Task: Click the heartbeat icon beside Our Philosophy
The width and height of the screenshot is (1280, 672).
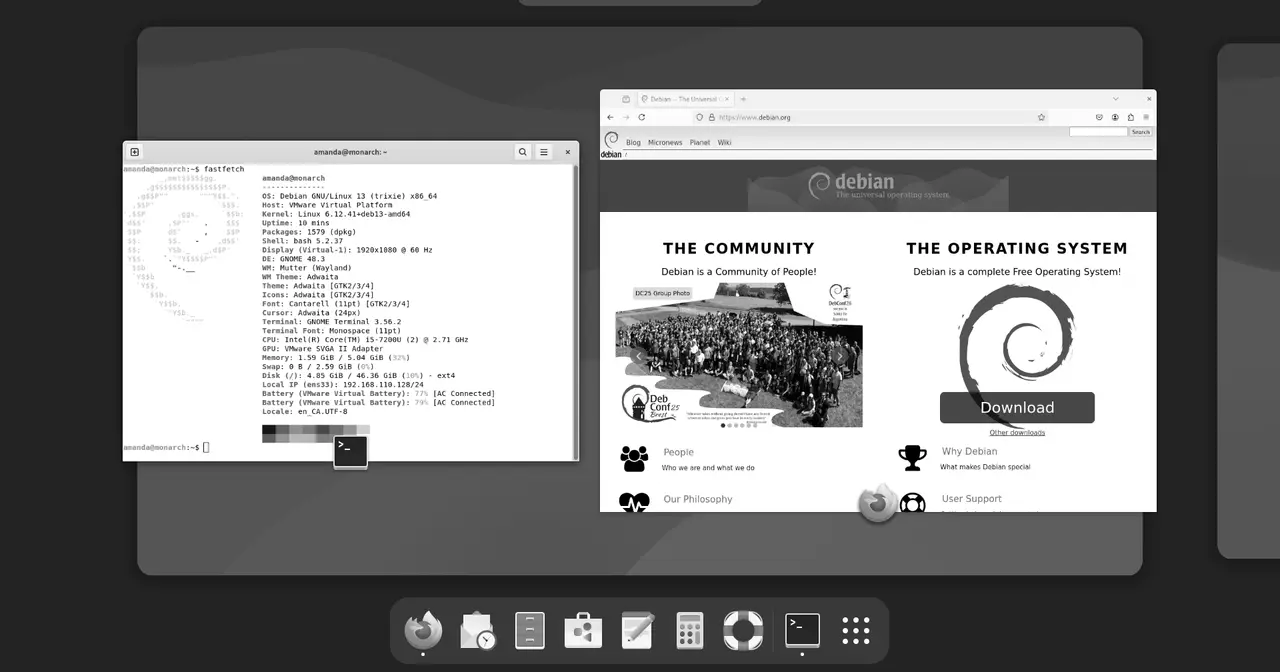Action: (x=634, y=502)
